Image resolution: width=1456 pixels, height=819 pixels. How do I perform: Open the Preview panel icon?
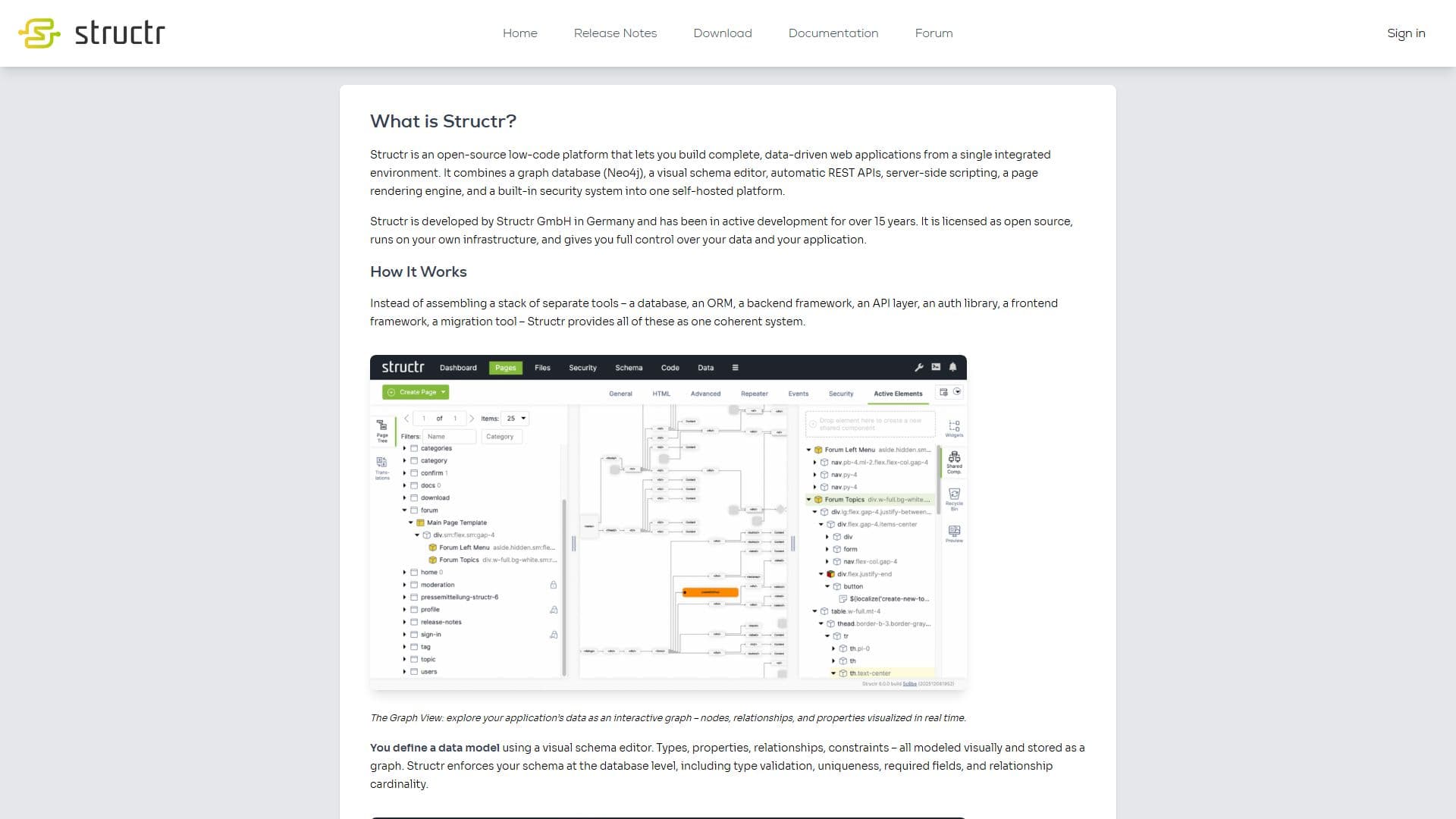954,534
